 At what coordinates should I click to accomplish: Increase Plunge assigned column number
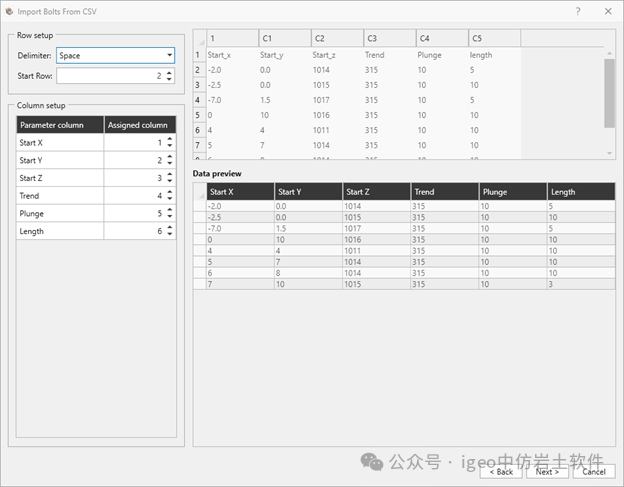pos(169,209)
